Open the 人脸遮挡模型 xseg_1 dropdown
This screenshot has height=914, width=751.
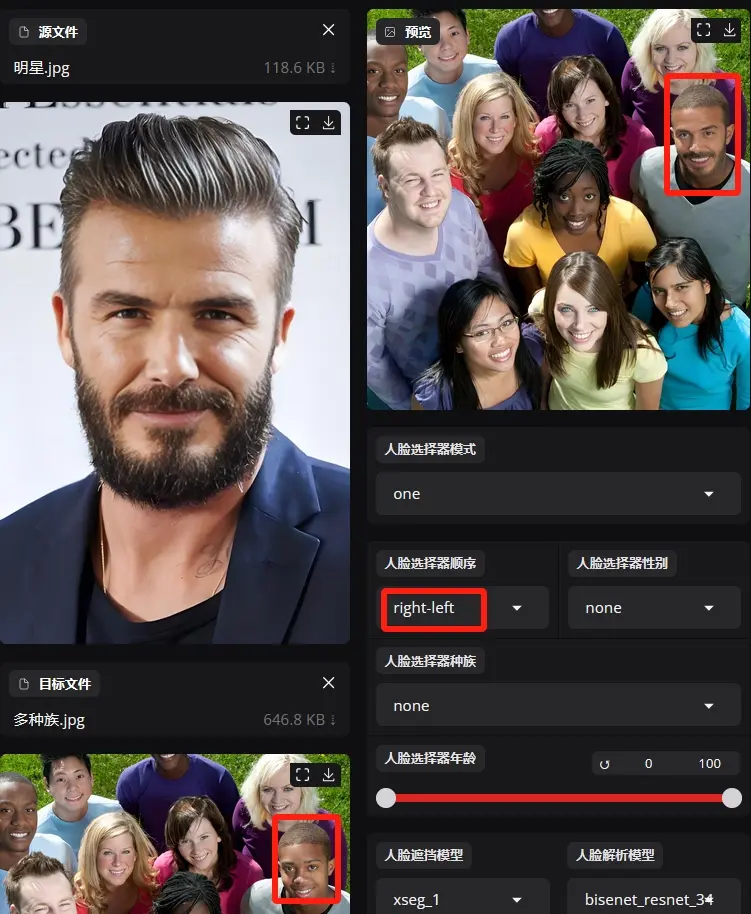(x=517, y=900)
